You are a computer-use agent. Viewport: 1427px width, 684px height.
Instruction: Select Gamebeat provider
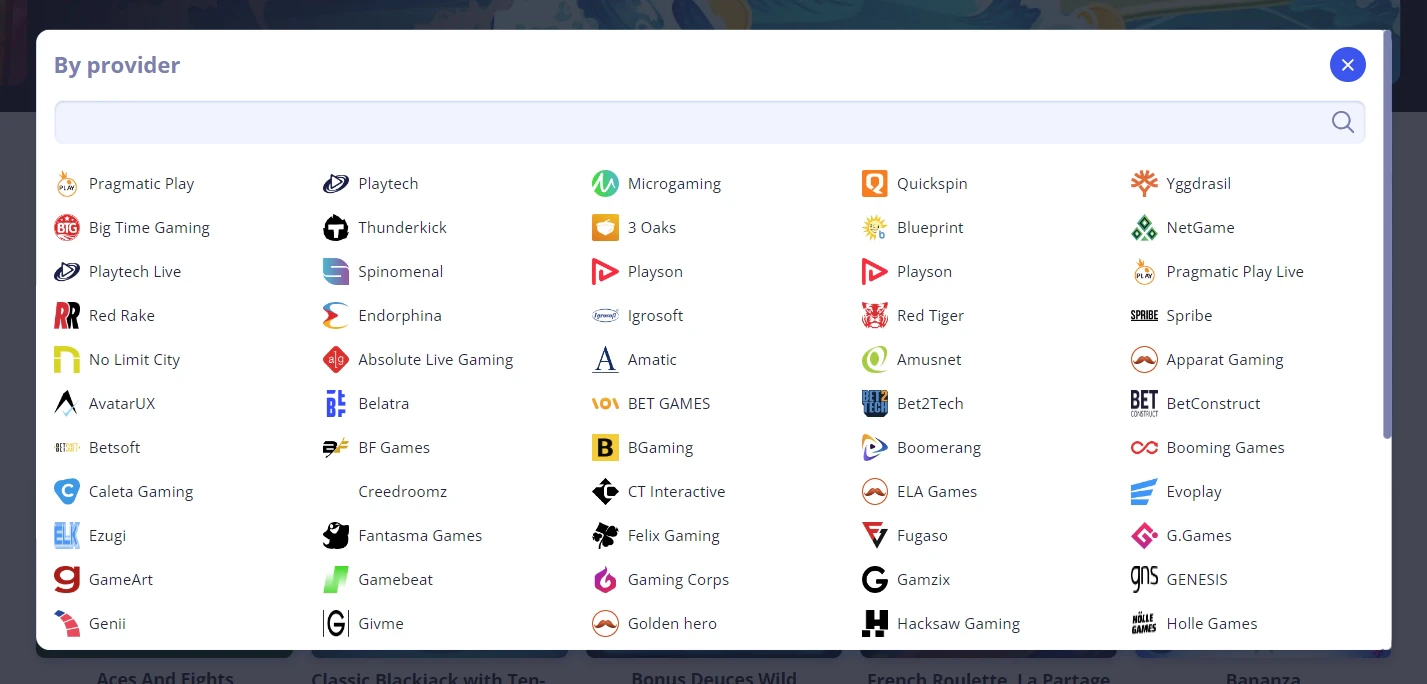coord(378,580)
